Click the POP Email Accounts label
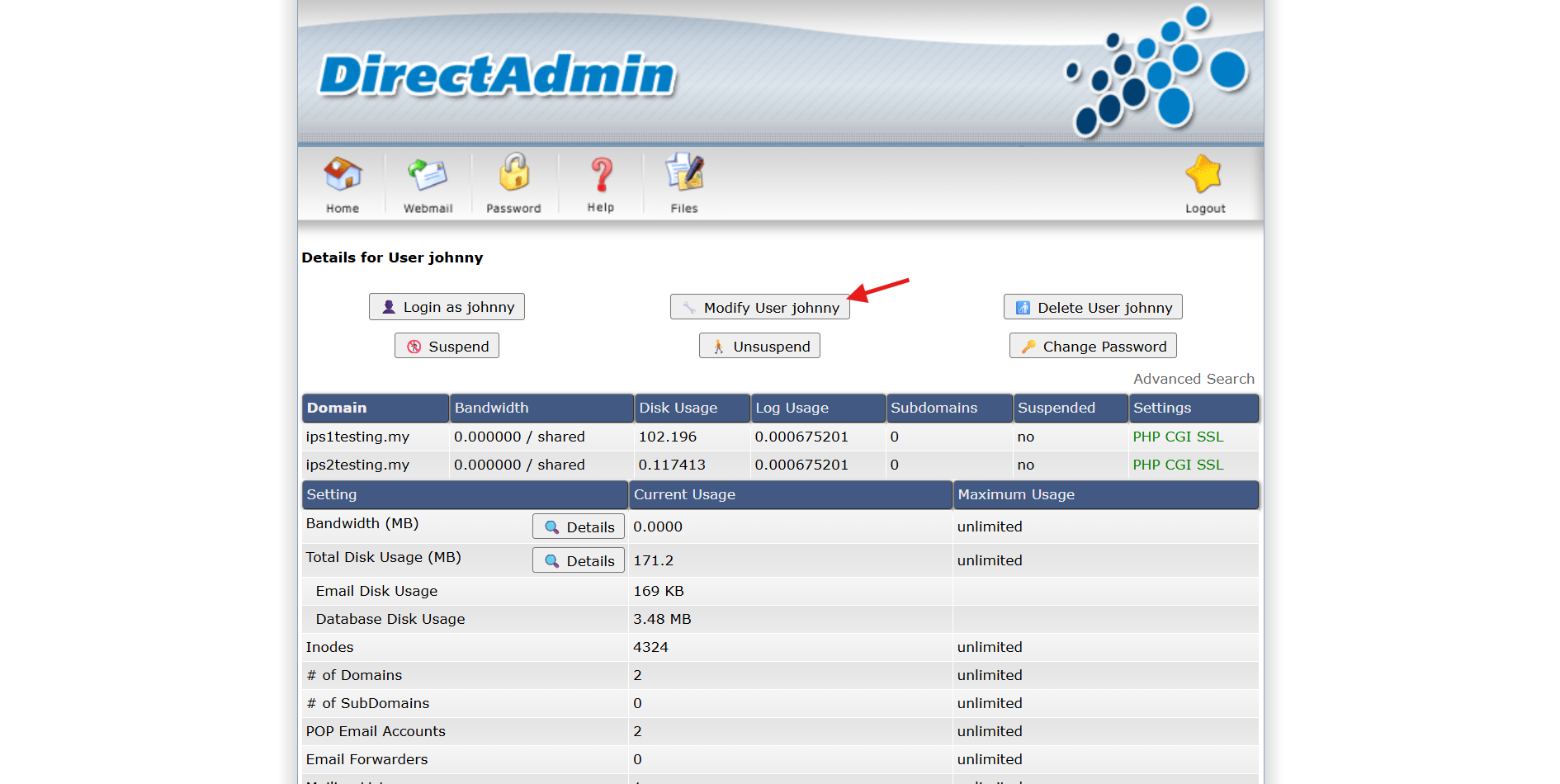This screenshot has width=1560, height=784. (376, 731)
